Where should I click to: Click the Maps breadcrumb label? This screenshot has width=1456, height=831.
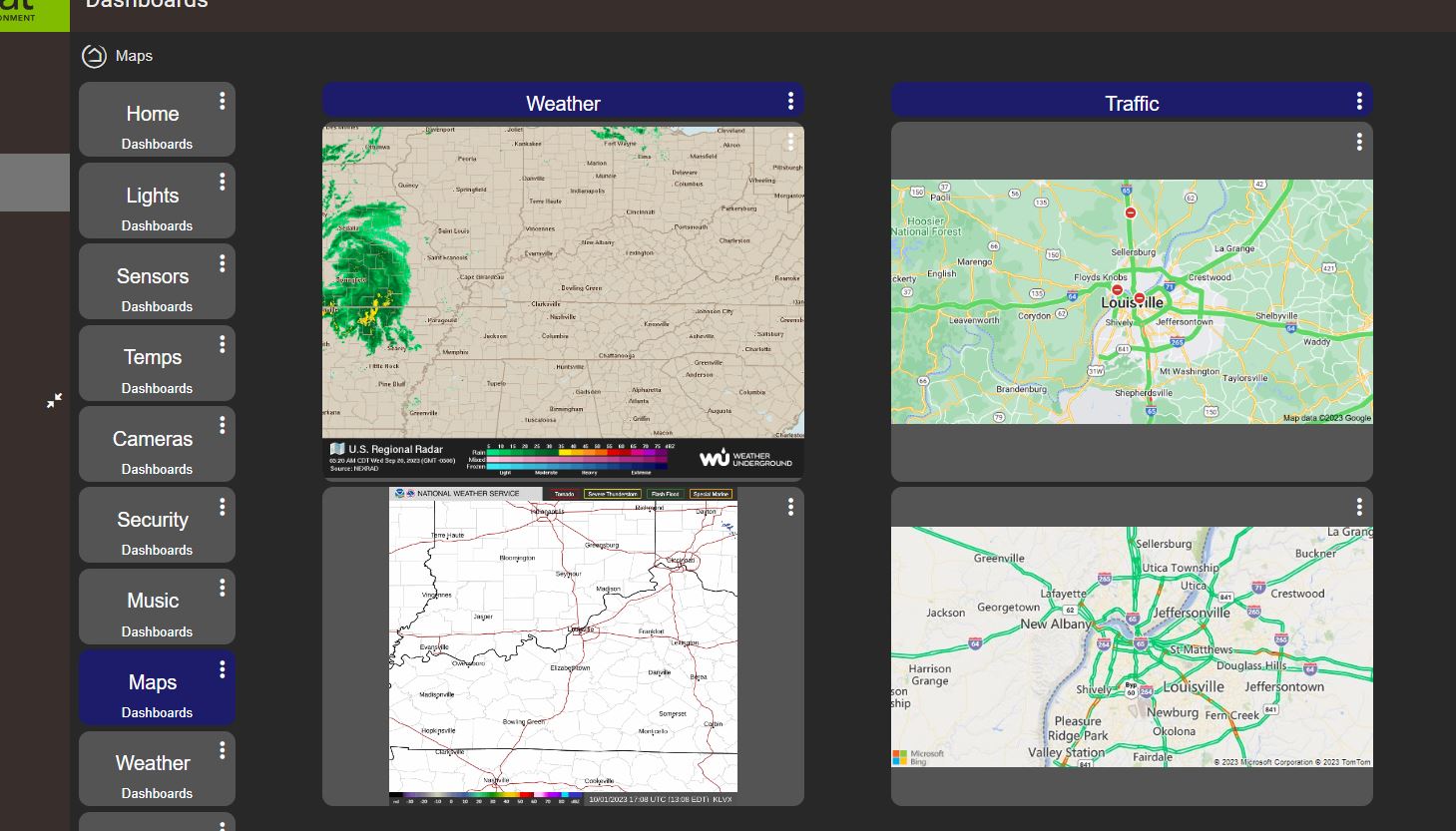(x=134, y=56)
